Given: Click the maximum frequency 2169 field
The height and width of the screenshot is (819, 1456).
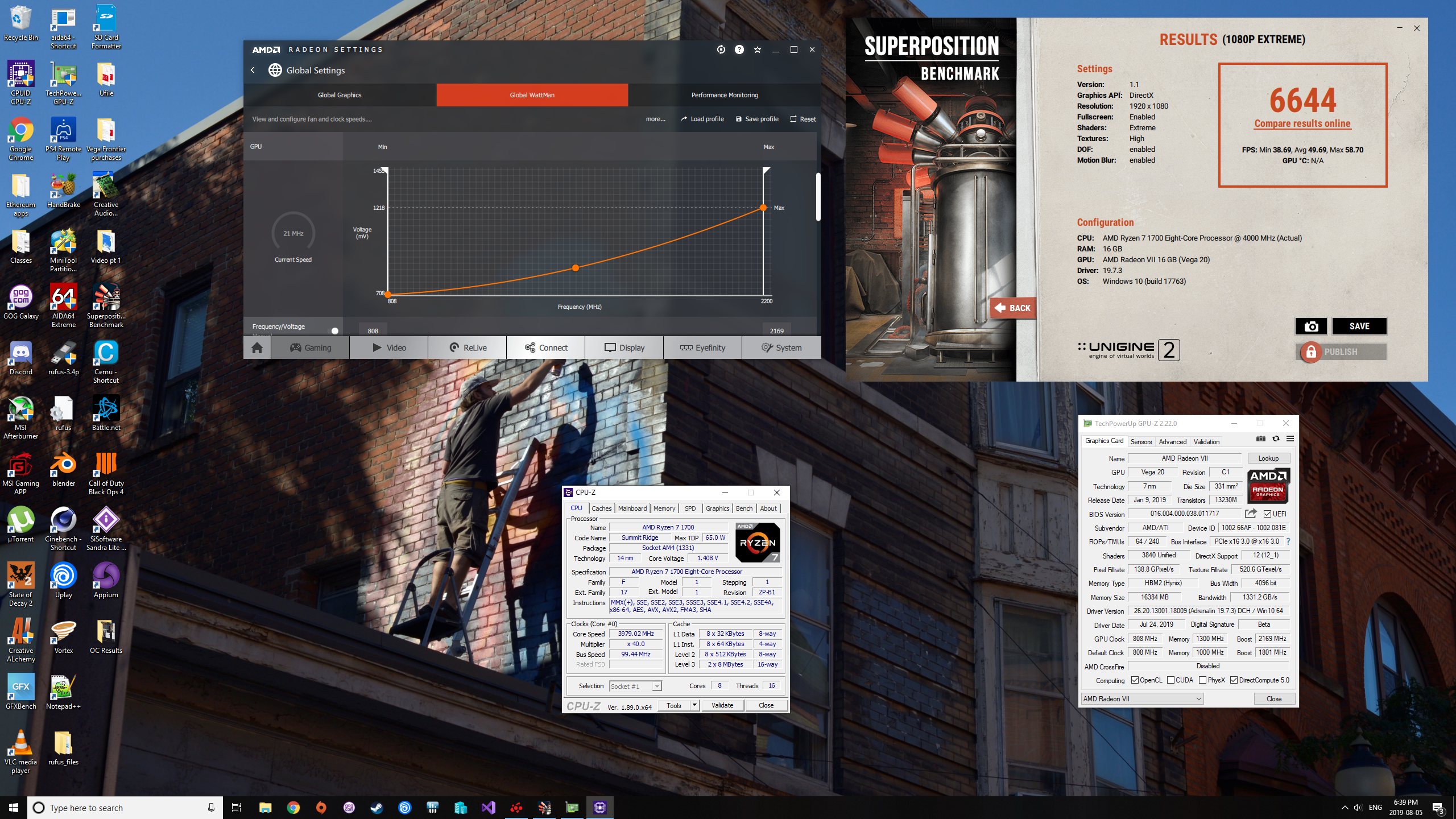Looking at the screenshot, I should (776, 330).
